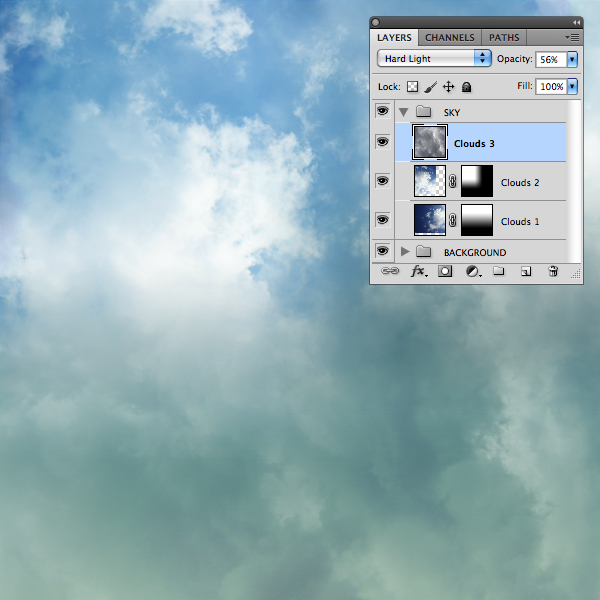Open the Fill slider arrow
The height and width of the screenshot is (600, 600).
coord(572,86)
